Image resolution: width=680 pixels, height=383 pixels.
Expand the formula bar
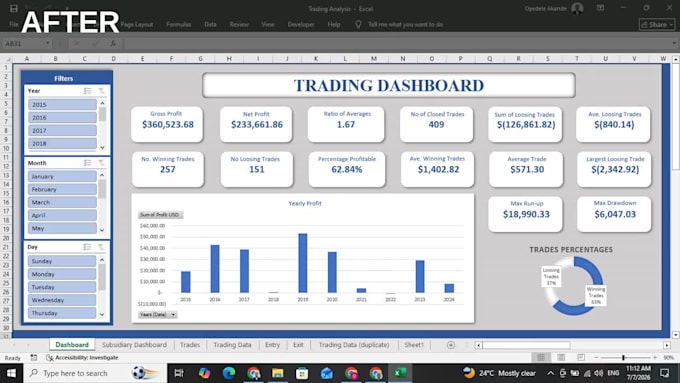(673, 43)
